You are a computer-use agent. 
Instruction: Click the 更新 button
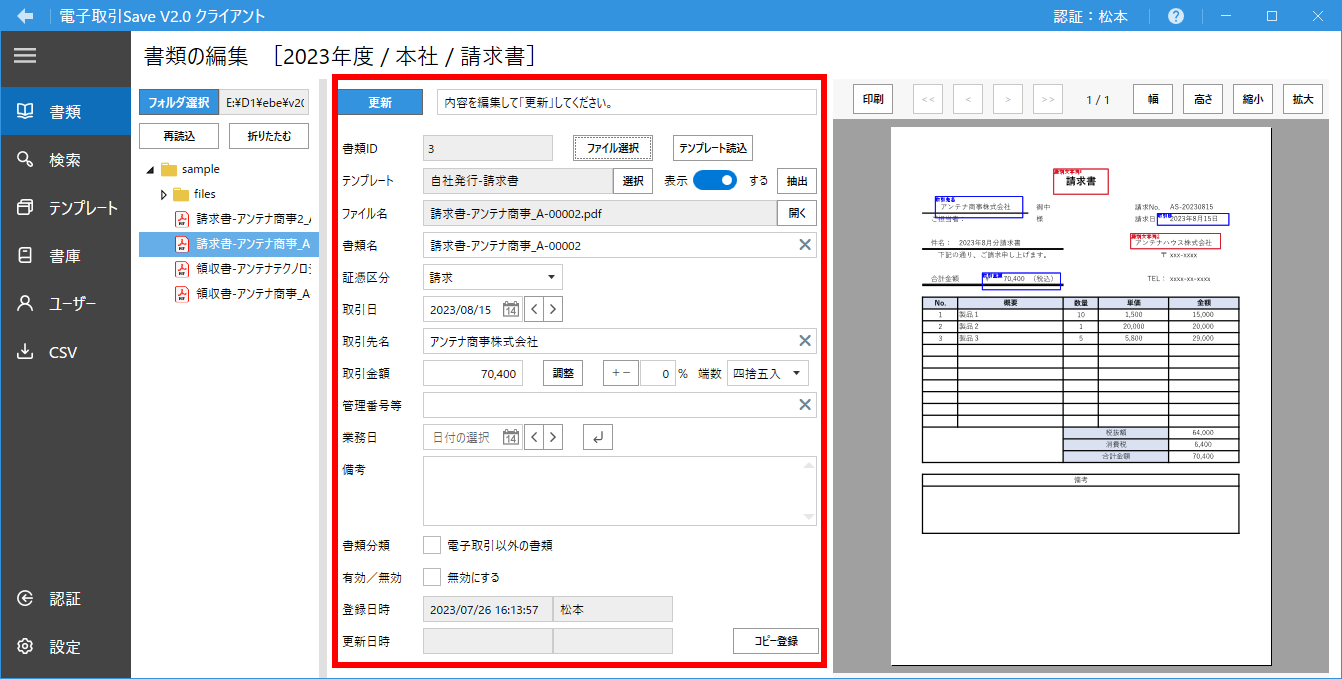(380, 102)
